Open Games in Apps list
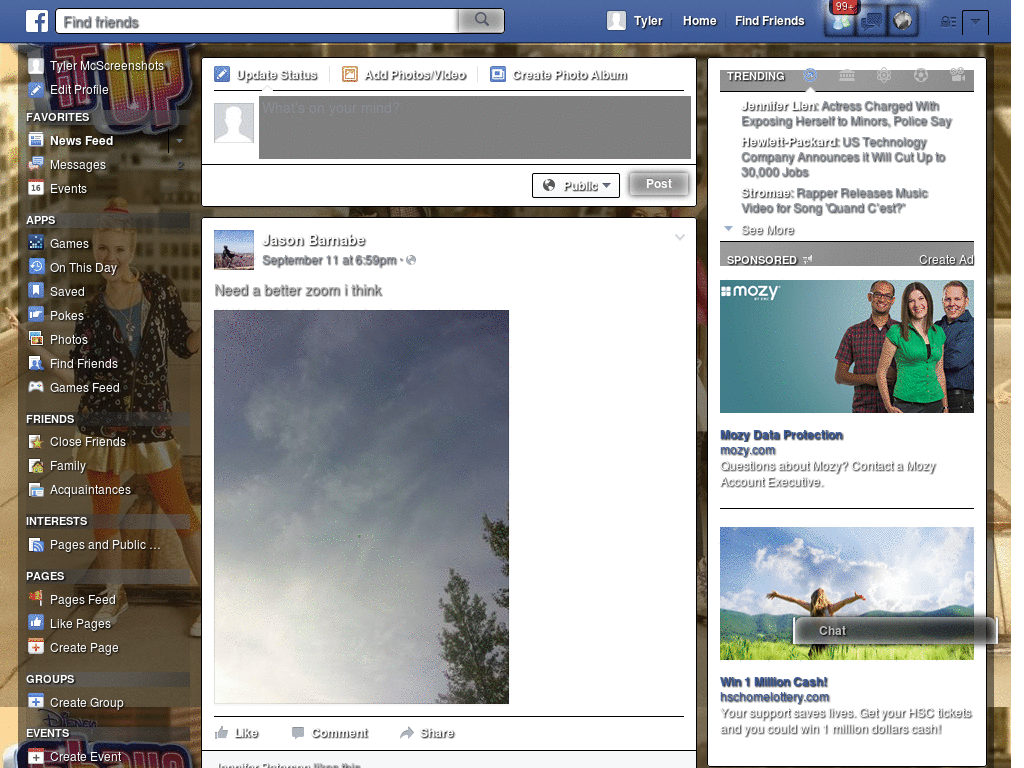The width and height of the screenshot is (1024, 768). pos(69,244)
